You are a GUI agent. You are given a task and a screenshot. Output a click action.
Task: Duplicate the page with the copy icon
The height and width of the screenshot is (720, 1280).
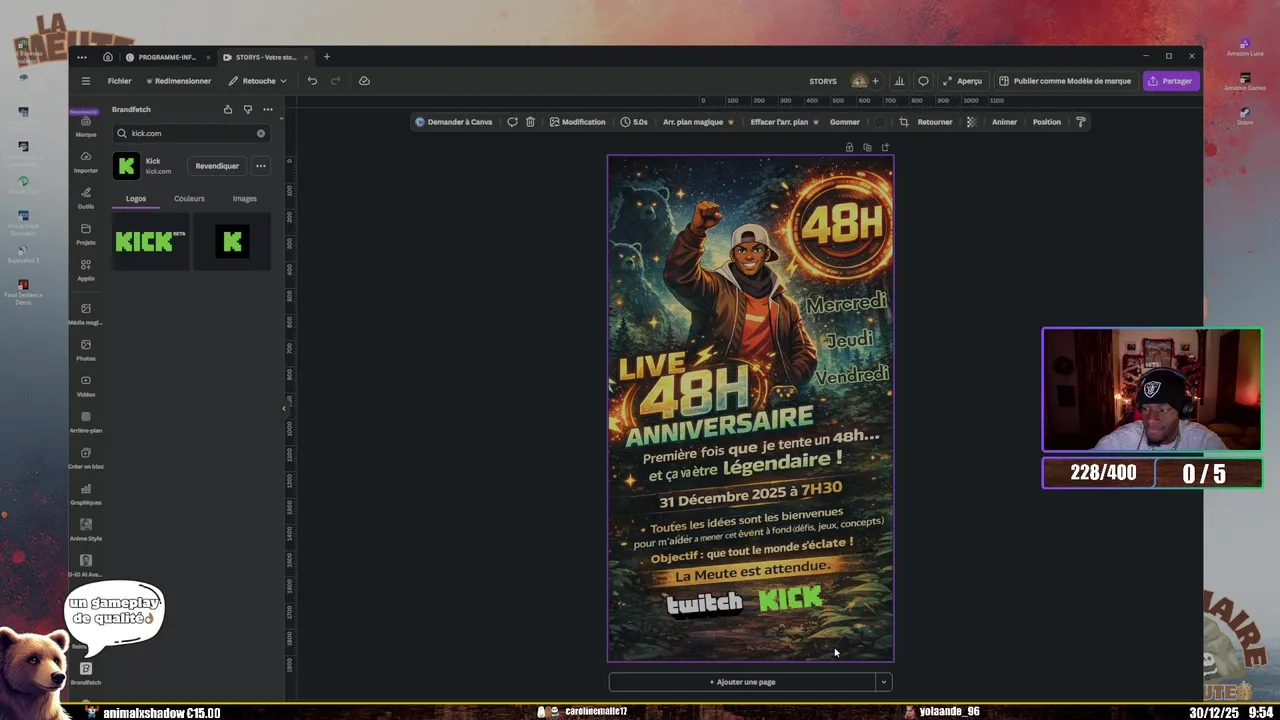pyautogui.click(x=867, y=147)
